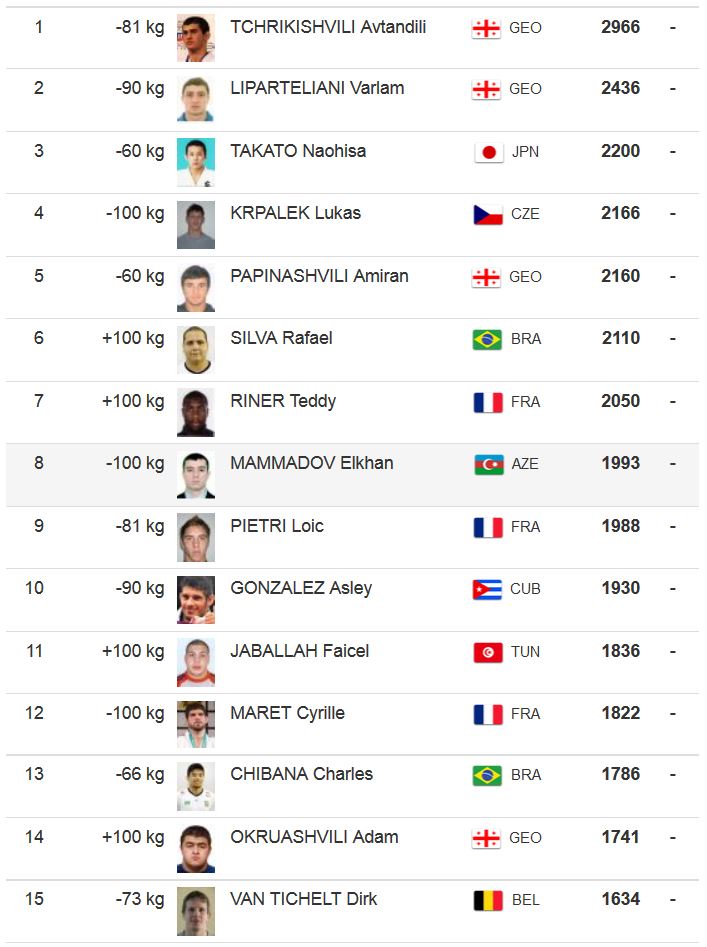Click the Brazil flag beside SILVA Rafael
Screen dimensions: 707x947
[x=487, y=340]
